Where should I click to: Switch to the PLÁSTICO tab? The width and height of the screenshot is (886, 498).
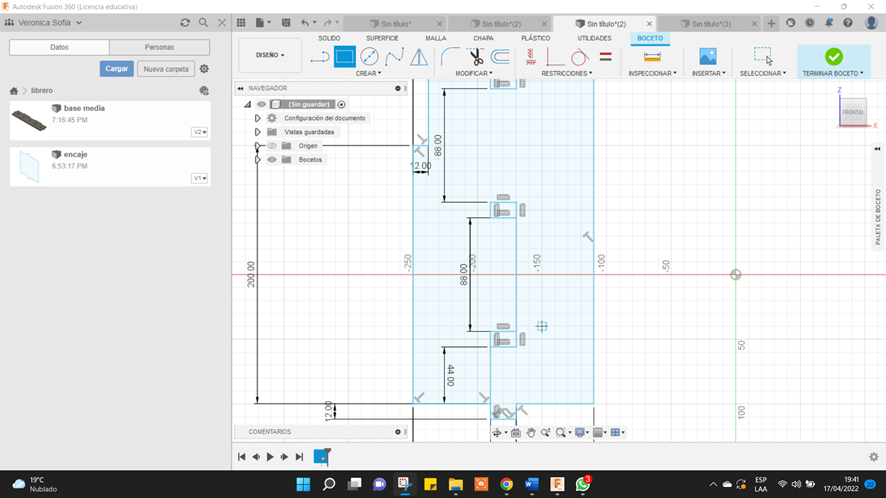point(536,38)
